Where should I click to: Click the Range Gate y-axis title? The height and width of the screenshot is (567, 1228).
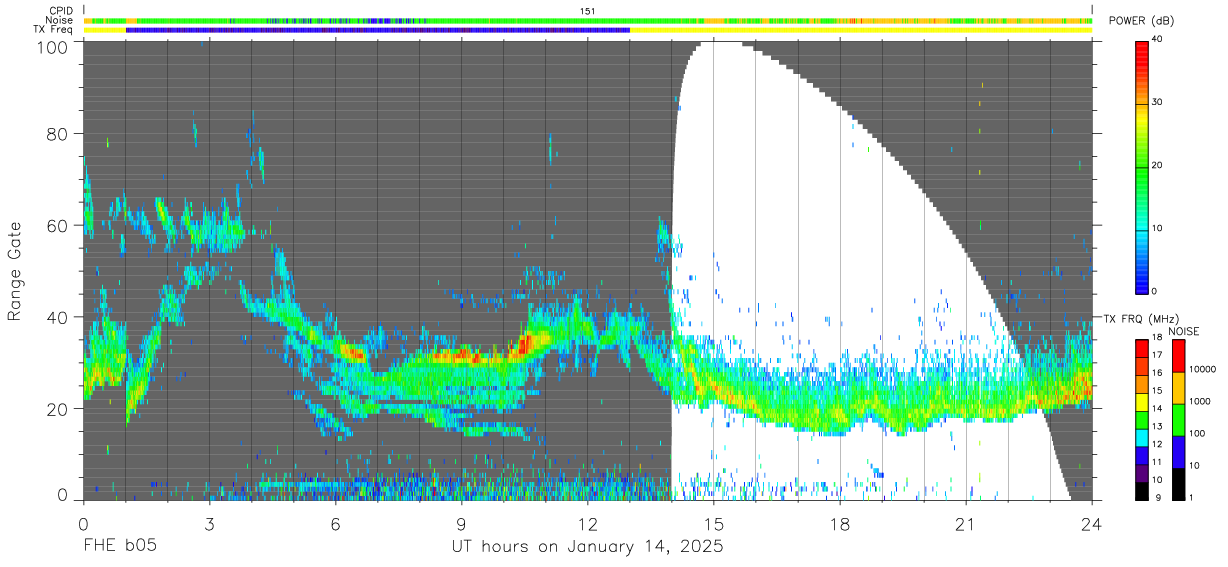coord(16,271)
